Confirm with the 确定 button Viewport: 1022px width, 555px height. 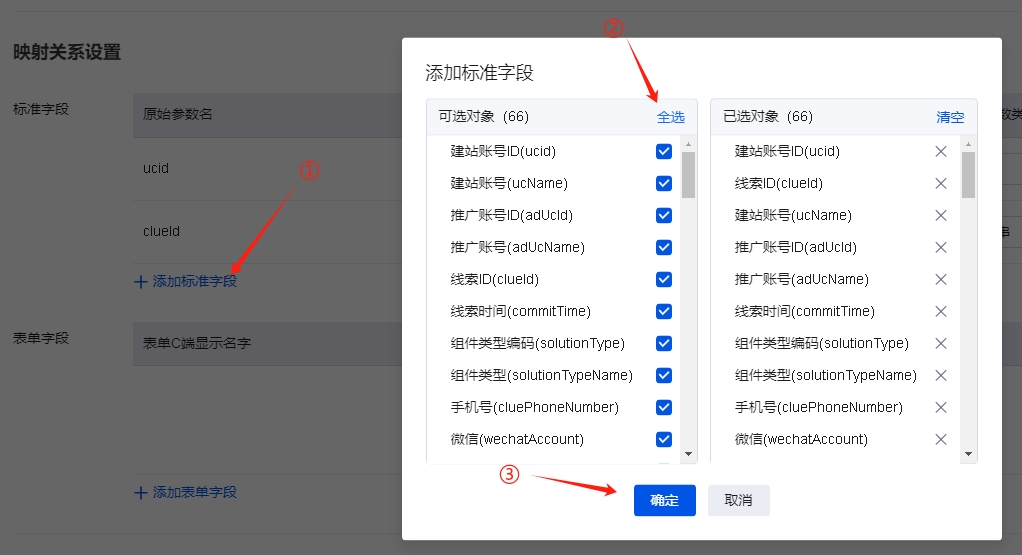pos(664,500)
